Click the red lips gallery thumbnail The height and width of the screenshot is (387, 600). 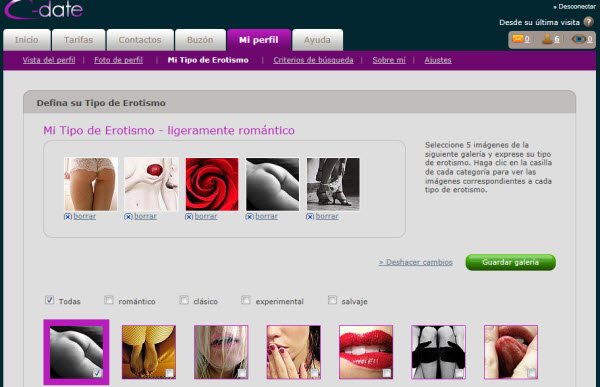366,352
